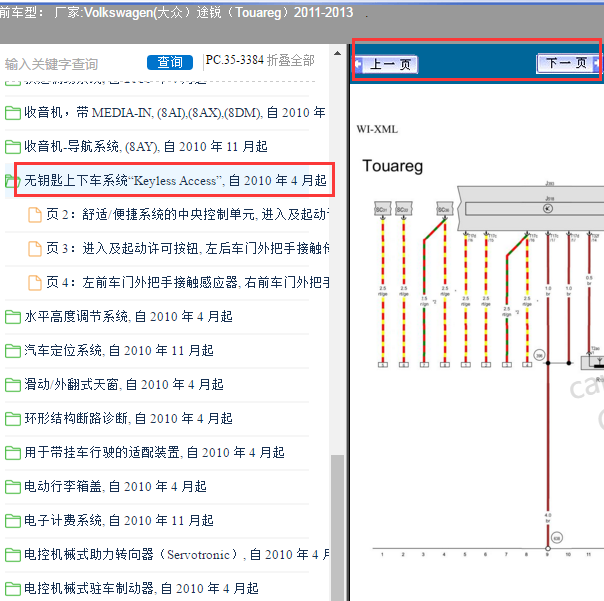Click text 电动行李箱盖, 自 2010 年 4 月起
Image resolution: width=604 pixels, height=601 pixels.
click(115, 487)
